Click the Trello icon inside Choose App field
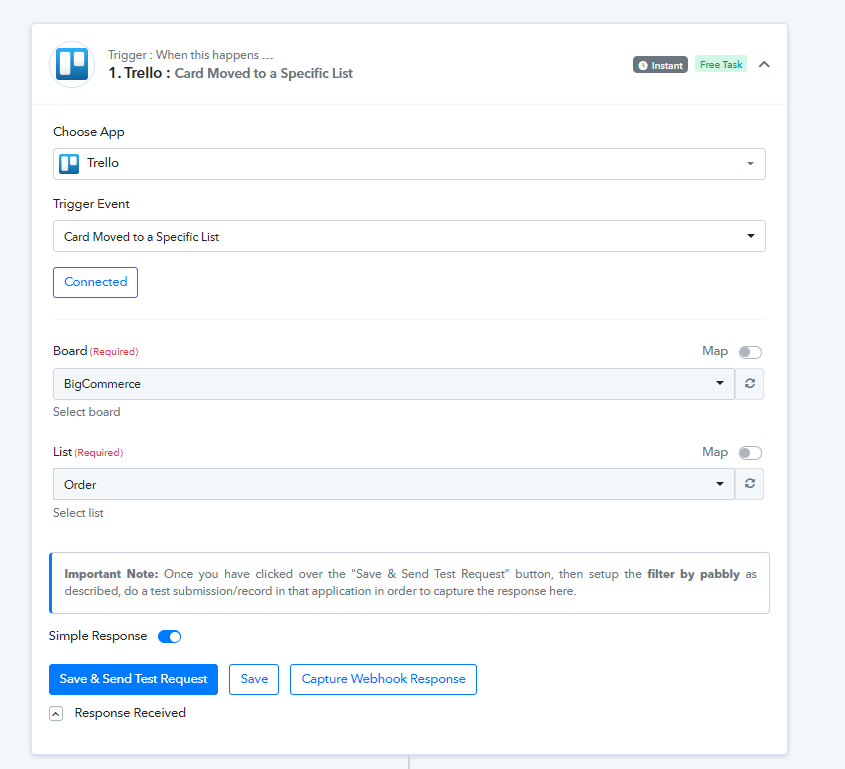 tap(69, 163)
